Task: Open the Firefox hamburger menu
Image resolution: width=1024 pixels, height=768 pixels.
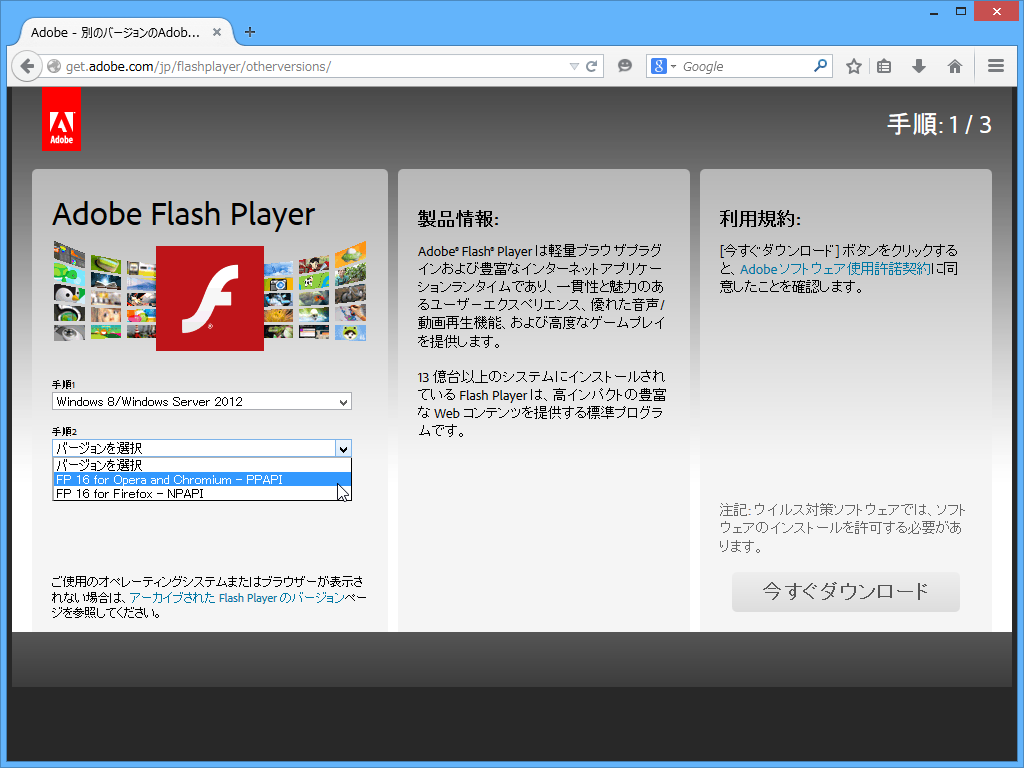Action: [x=995, y=66]
